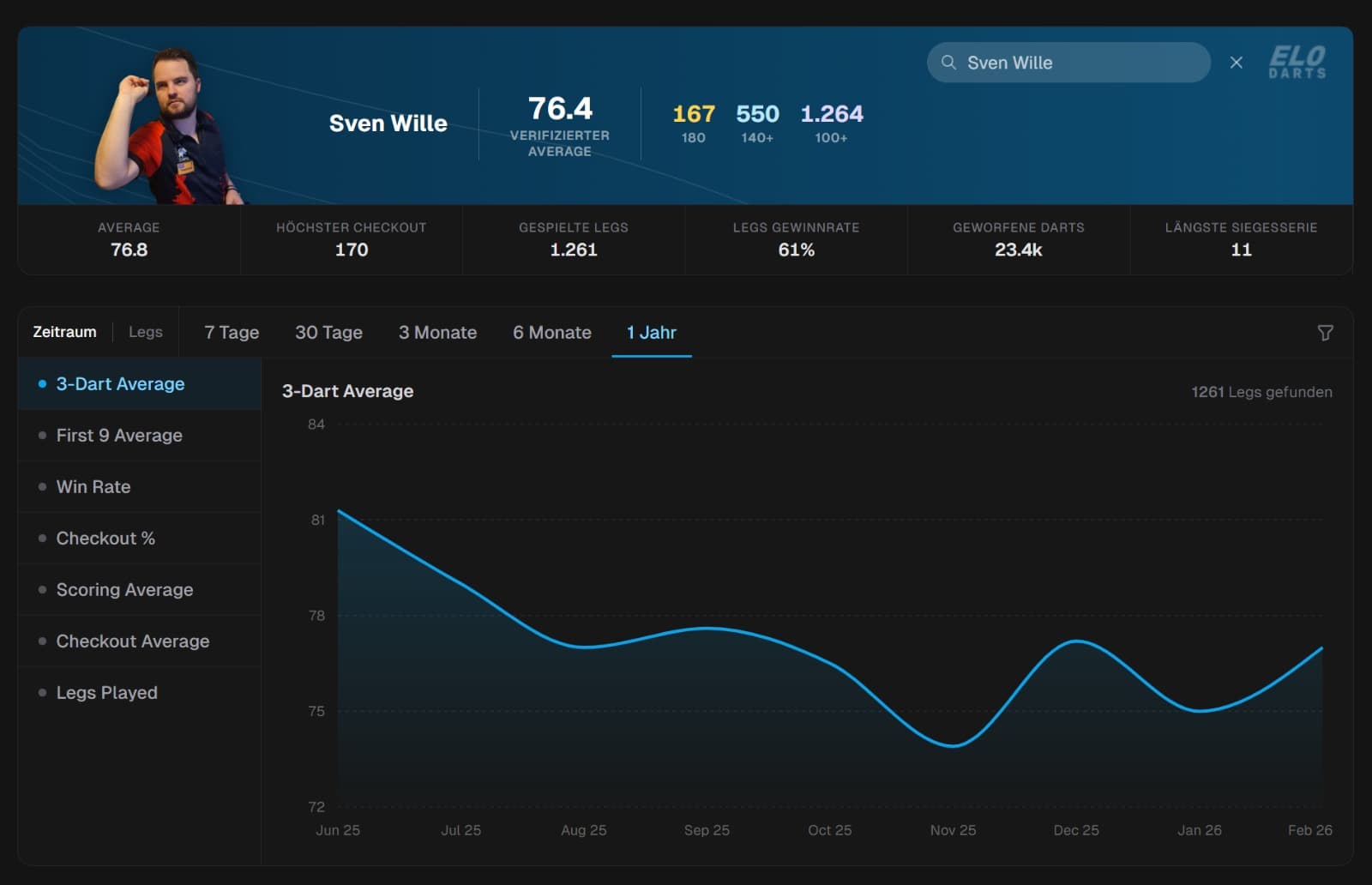The width and height of the screenshot is (1372, 885).
Task: Click the magnifier icon in the search bar
Action: click(x=948, y=62)
